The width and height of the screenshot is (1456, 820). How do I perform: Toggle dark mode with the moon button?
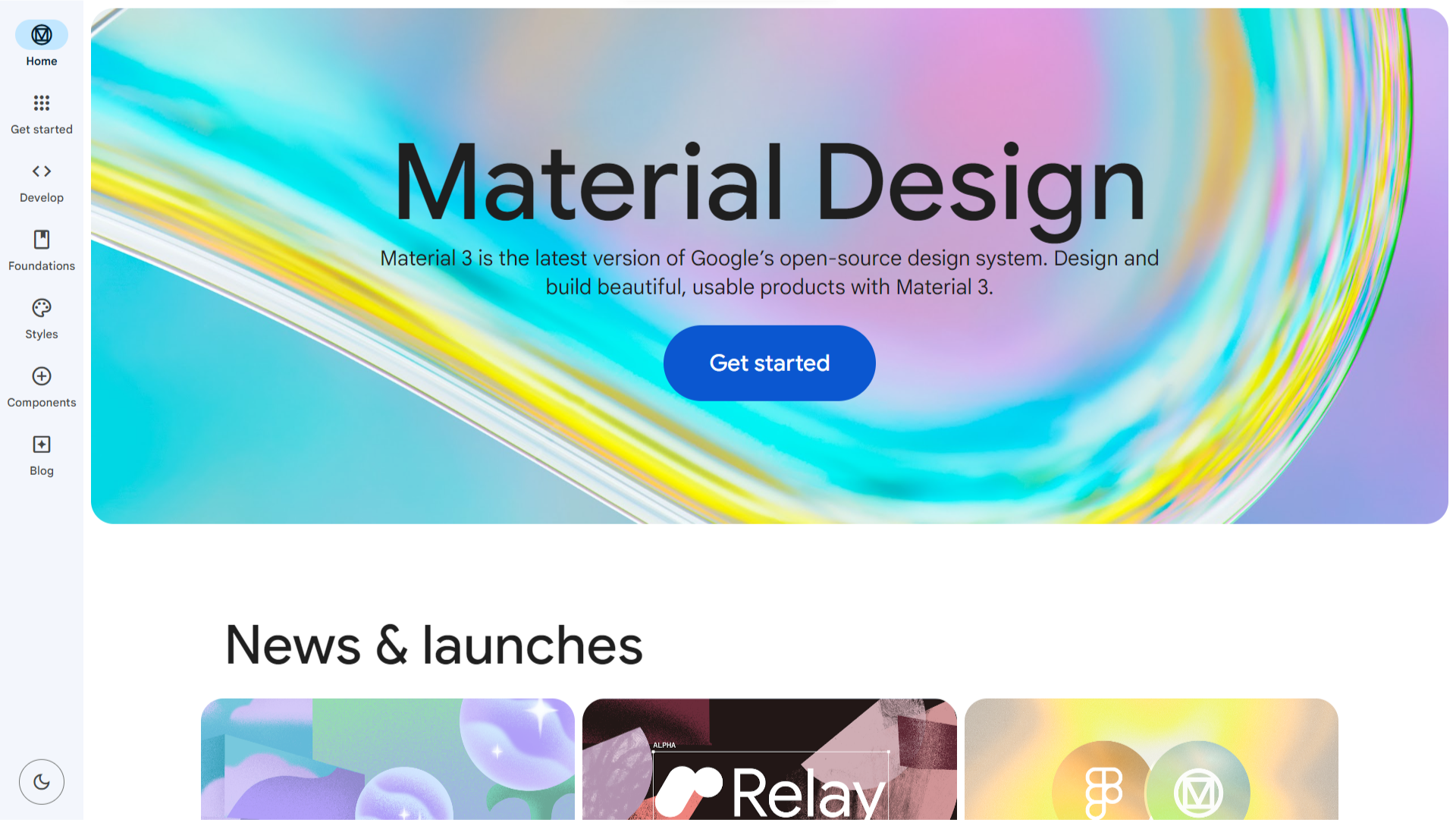pyautogui.click(x=42, y=782)
